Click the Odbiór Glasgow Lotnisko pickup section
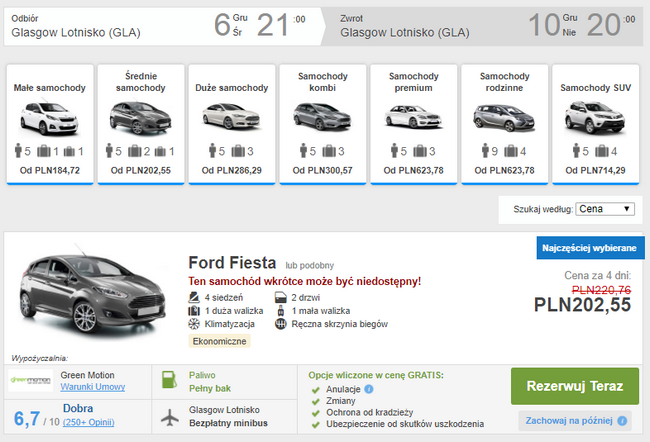Image resolution: width=650 pixels, height=442 pixels. (162, 26)
